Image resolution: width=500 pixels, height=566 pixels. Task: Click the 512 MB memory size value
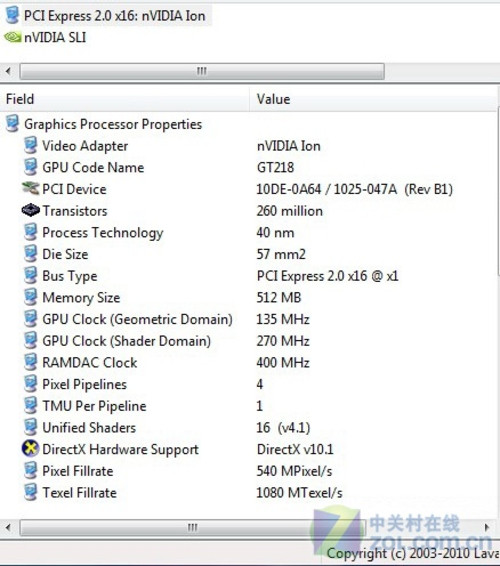[279, 297]
